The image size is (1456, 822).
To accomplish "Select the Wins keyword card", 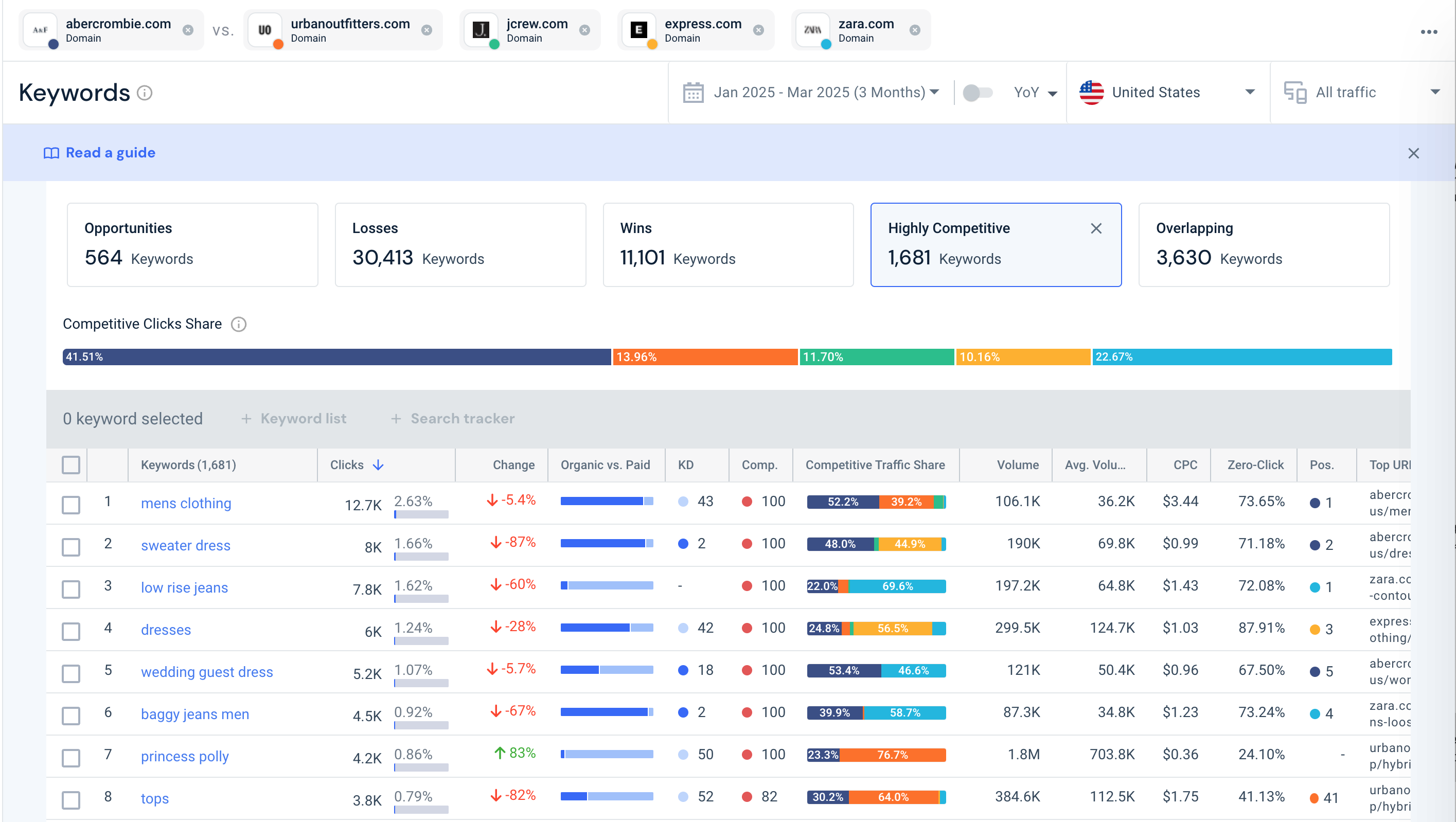I will [728, 245].
